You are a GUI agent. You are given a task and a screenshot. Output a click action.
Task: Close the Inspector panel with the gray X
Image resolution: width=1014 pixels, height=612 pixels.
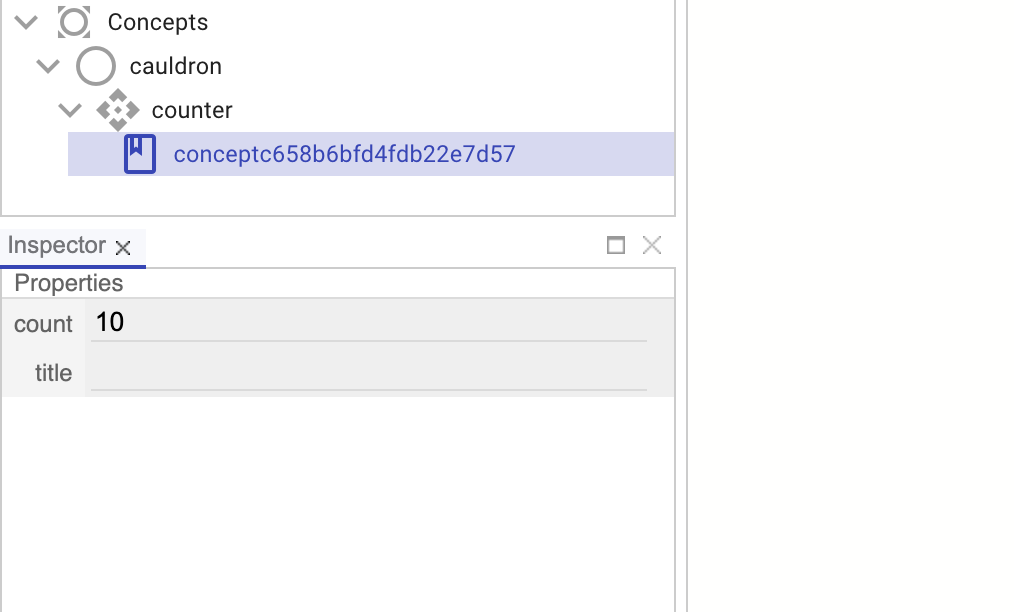(652, 245)
